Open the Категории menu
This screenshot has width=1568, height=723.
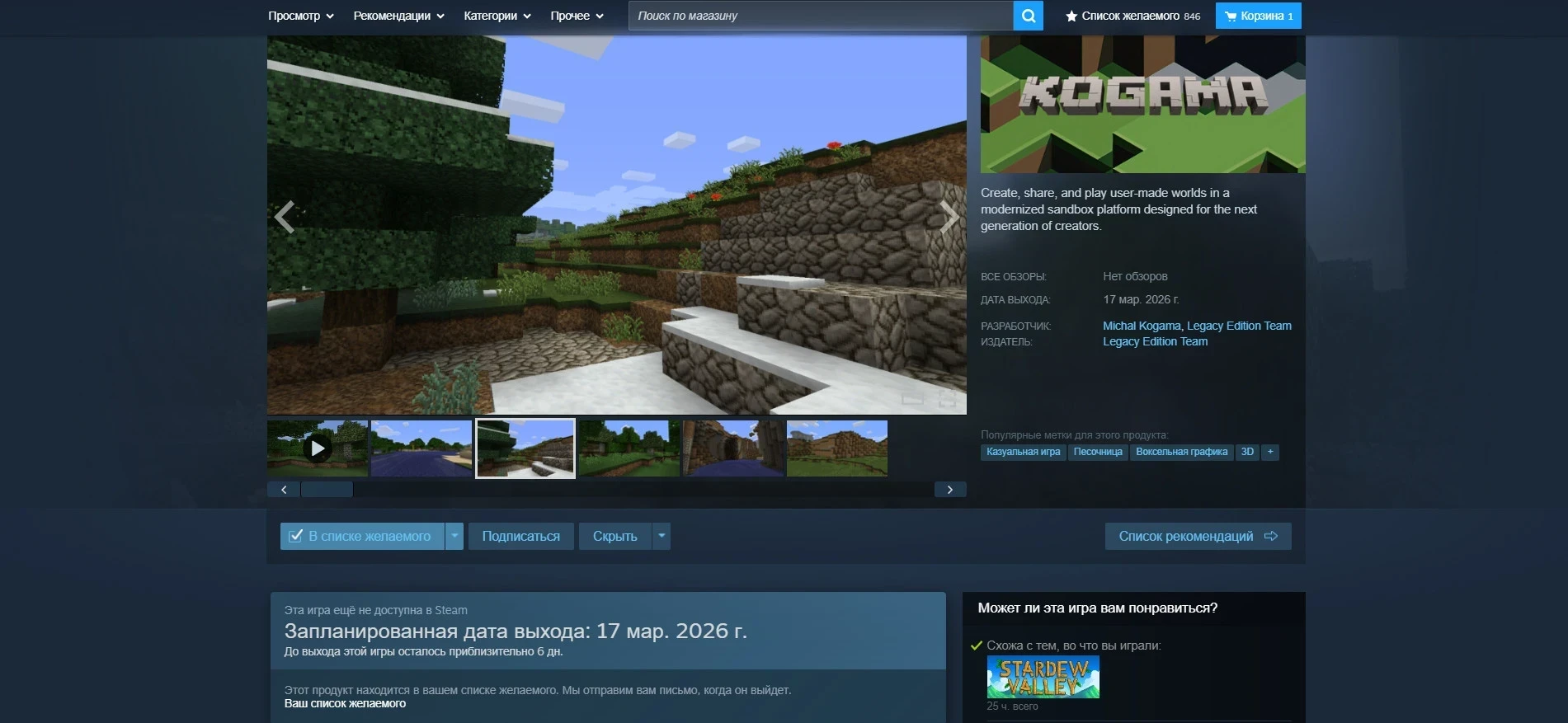tap(497, 16)
